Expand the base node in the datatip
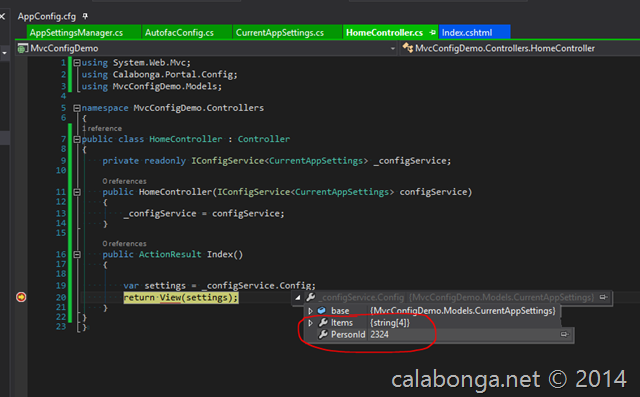The width and height of the screenshot is (640, 397). pos(310,311)
